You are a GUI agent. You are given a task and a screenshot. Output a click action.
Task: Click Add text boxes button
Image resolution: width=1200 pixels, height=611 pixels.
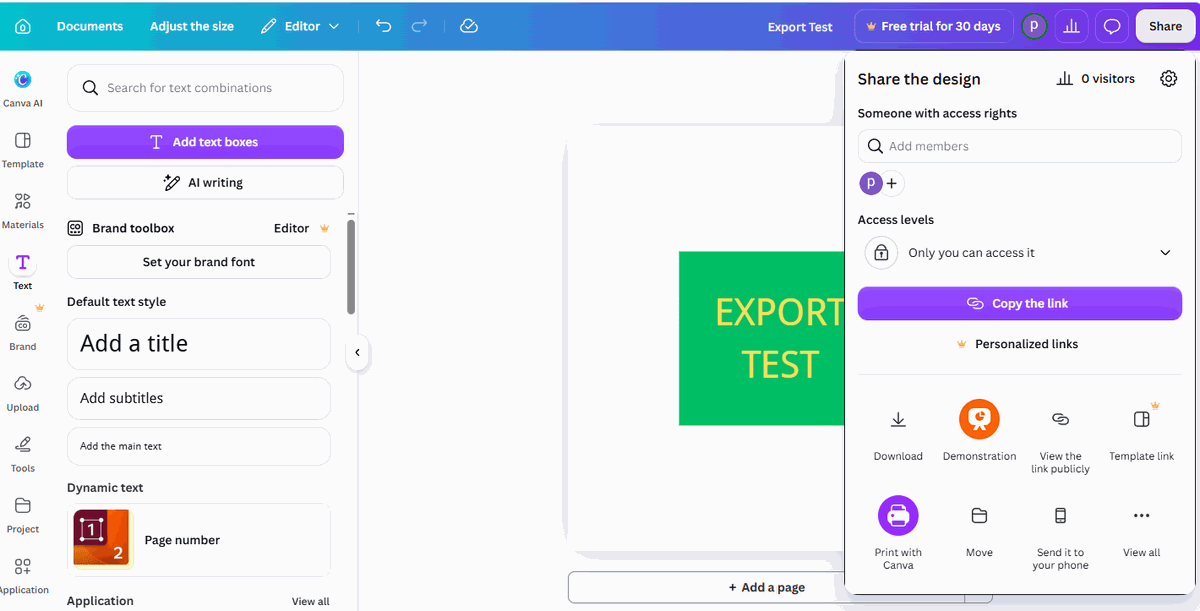click(x=205, y=142)
